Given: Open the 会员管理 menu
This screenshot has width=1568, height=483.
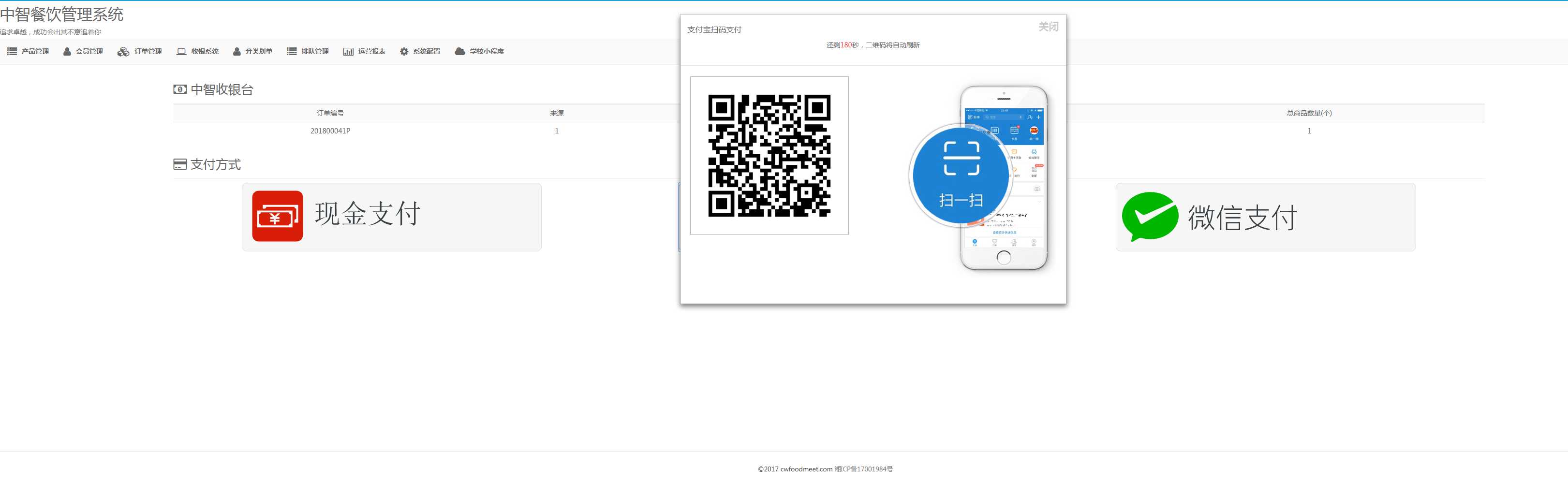Looking at the screenshot, I should point(83,52).
